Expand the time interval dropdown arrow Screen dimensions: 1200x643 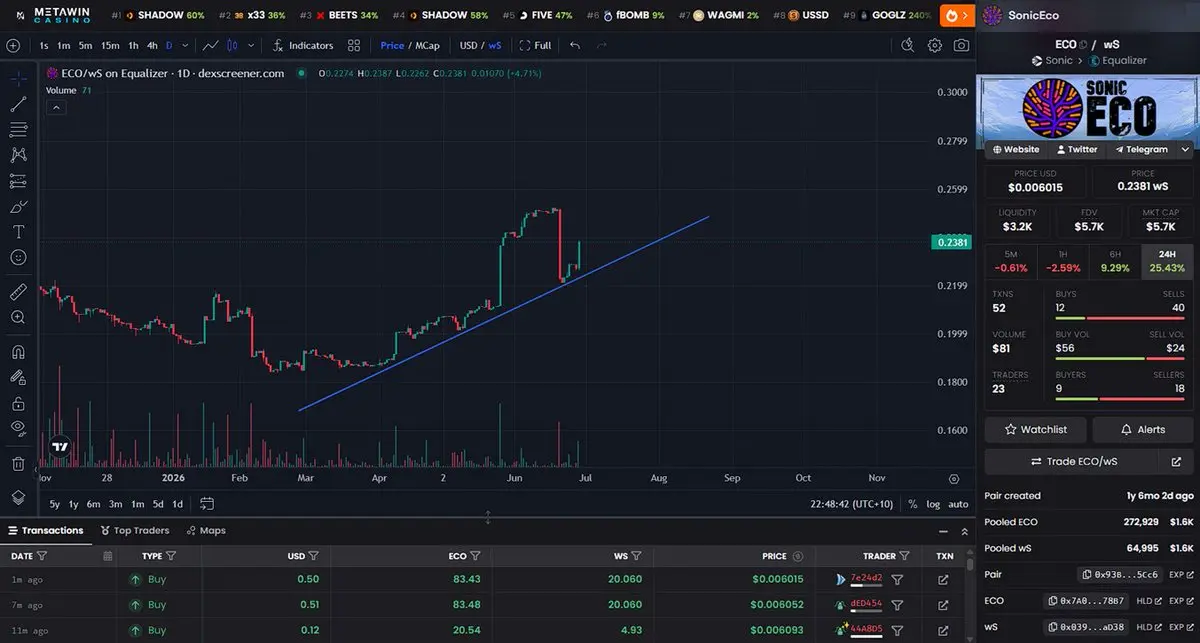point(184,45)
